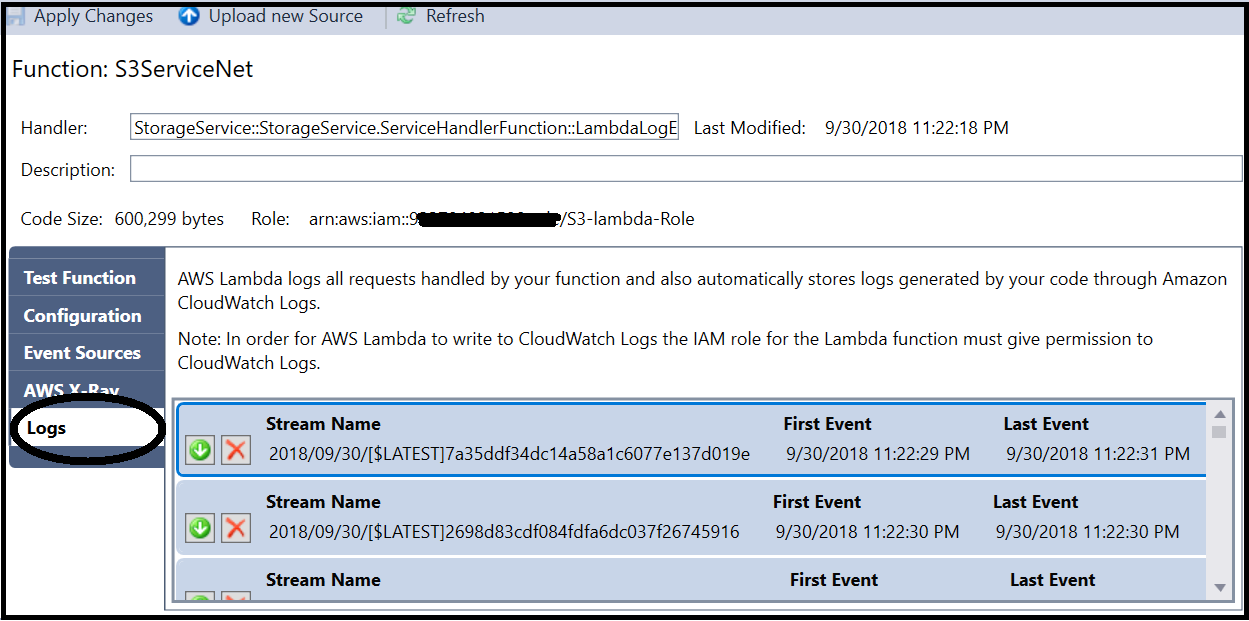Download the 2698d83cdf084fdf log stream
Viewport: 1249px width, 621px height.
201,528
